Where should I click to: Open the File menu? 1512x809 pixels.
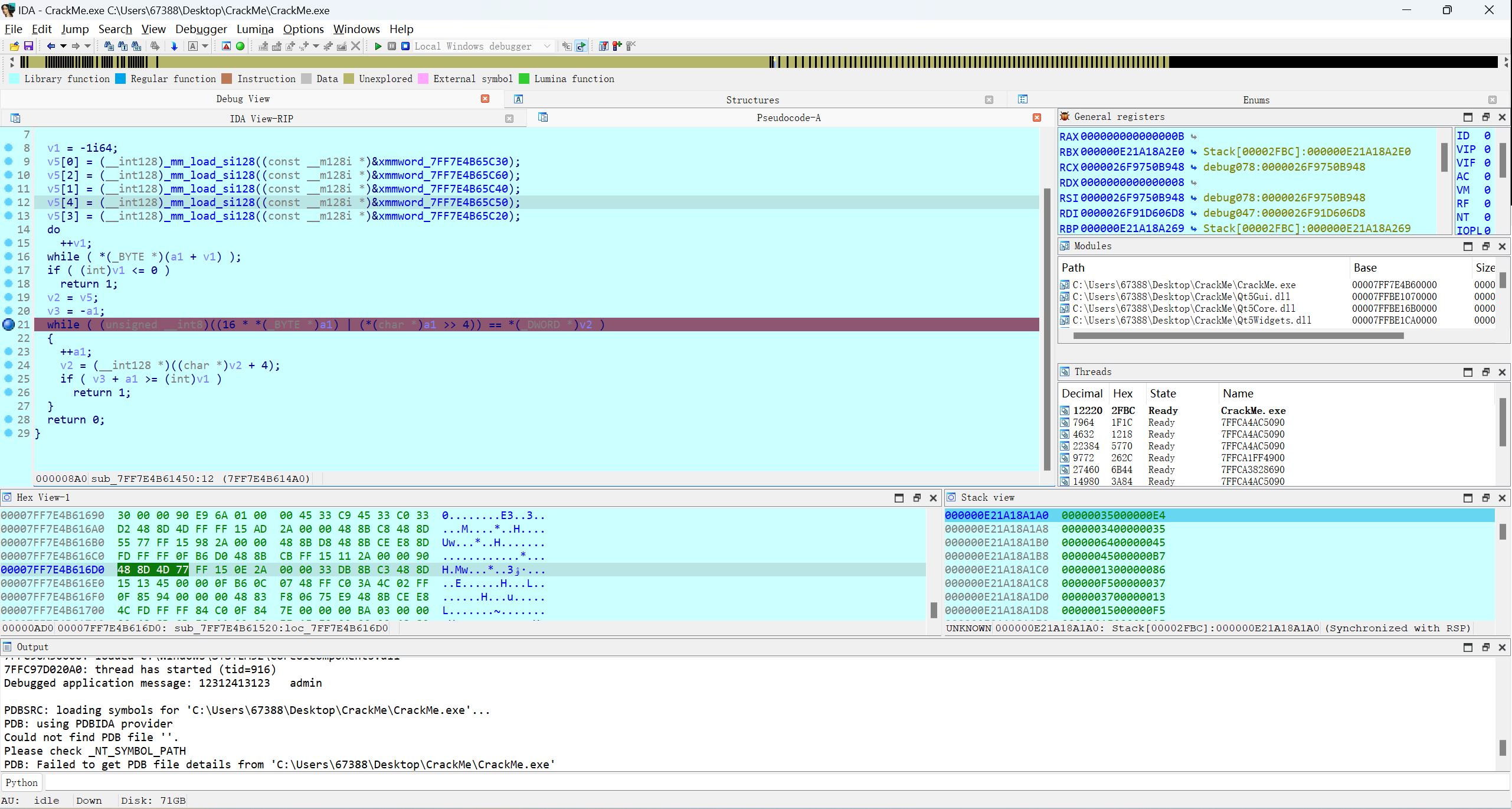13,29
